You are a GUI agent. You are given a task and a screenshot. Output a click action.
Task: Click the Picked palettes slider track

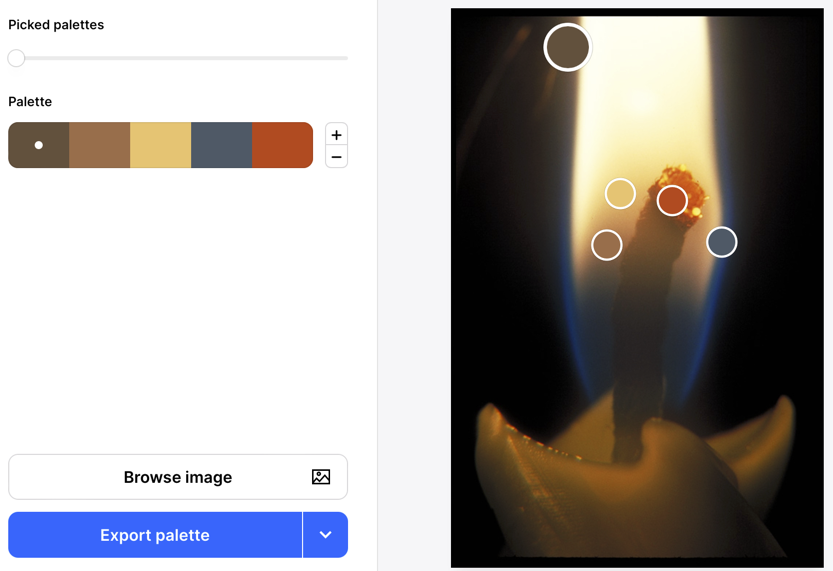coord(200,58)
